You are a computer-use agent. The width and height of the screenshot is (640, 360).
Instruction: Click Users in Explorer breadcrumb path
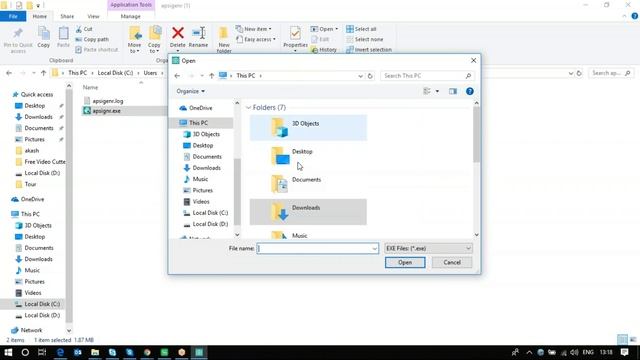point(150,73)
